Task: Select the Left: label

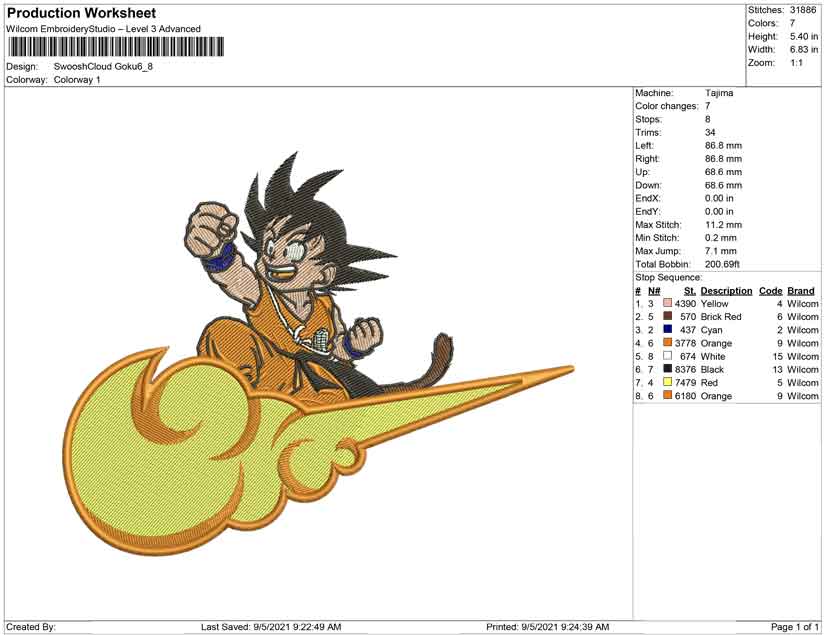Action: (x=644, y=146)
